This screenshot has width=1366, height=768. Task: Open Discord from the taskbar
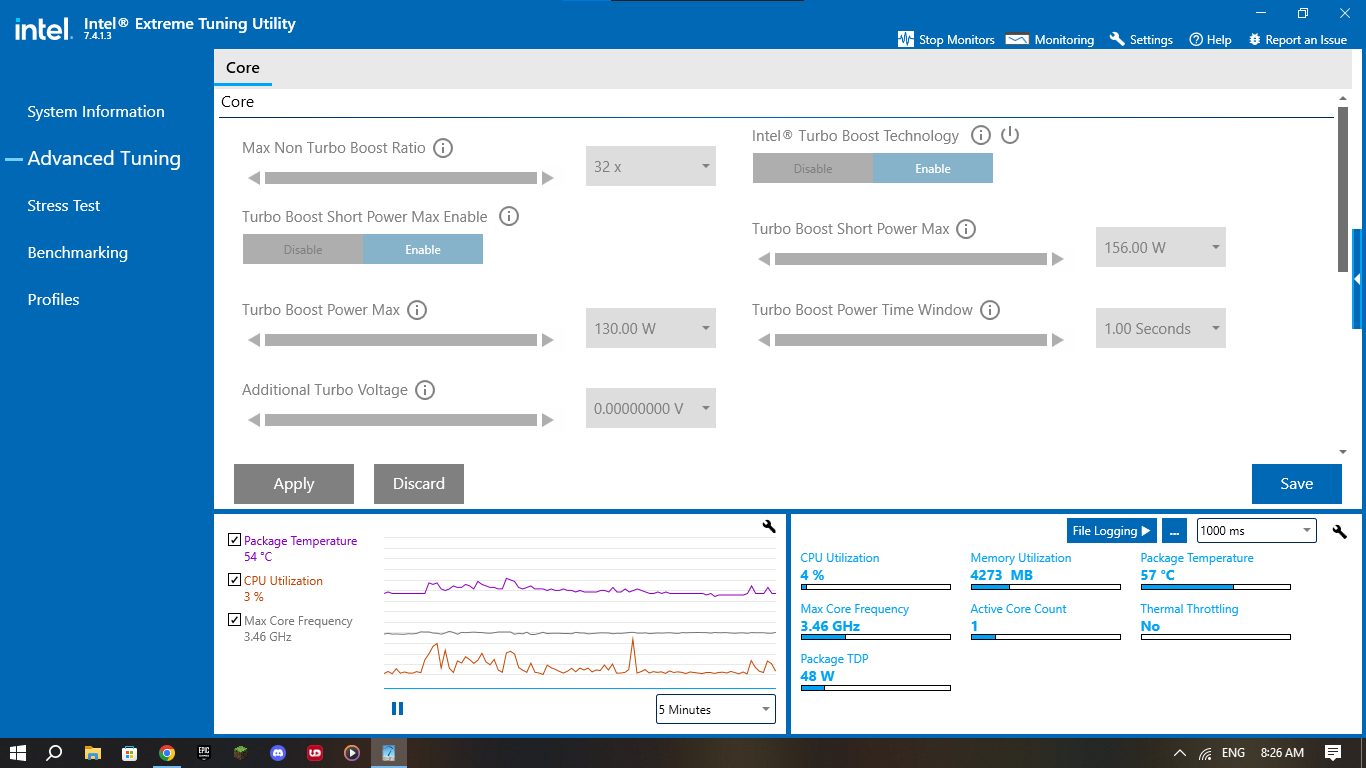click(278, 753)
